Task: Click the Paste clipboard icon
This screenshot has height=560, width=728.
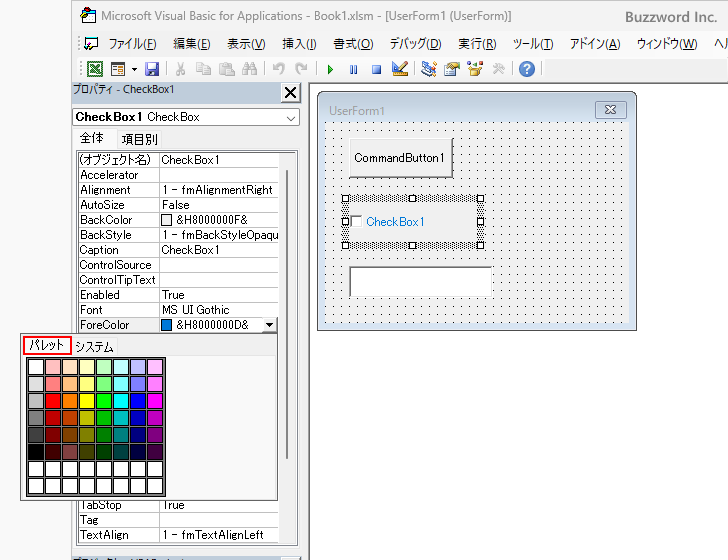Action: click(226, 69)
